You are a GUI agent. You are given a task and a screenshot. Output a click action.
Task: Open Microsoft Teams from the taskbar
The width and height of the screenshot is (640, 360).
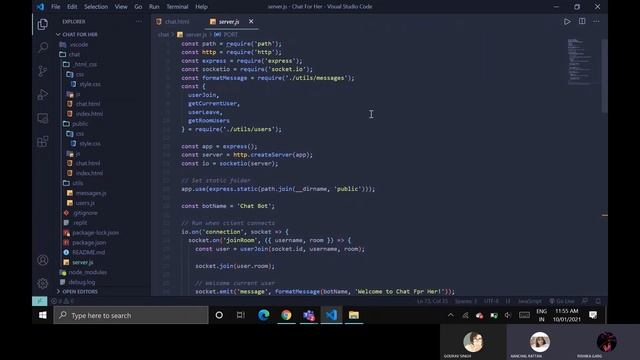309,315
